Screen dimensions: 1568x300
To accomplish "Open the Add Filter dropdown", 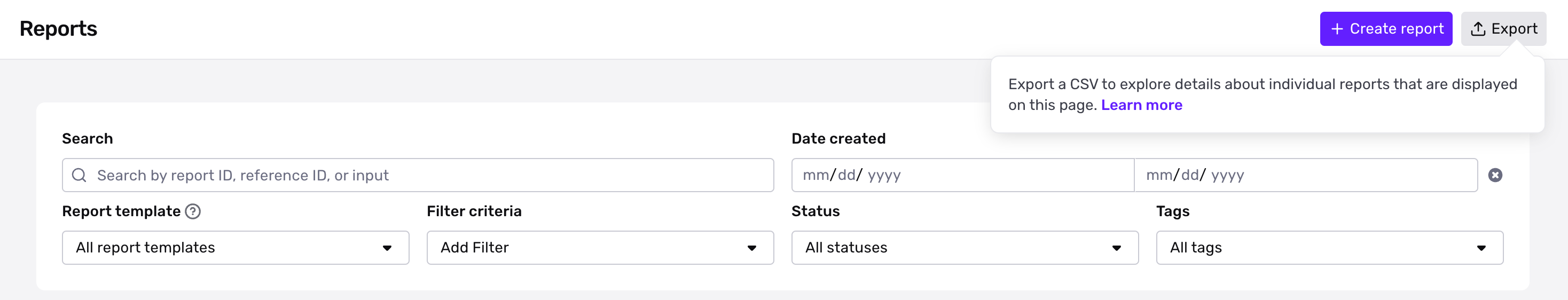I will (600, 248).
